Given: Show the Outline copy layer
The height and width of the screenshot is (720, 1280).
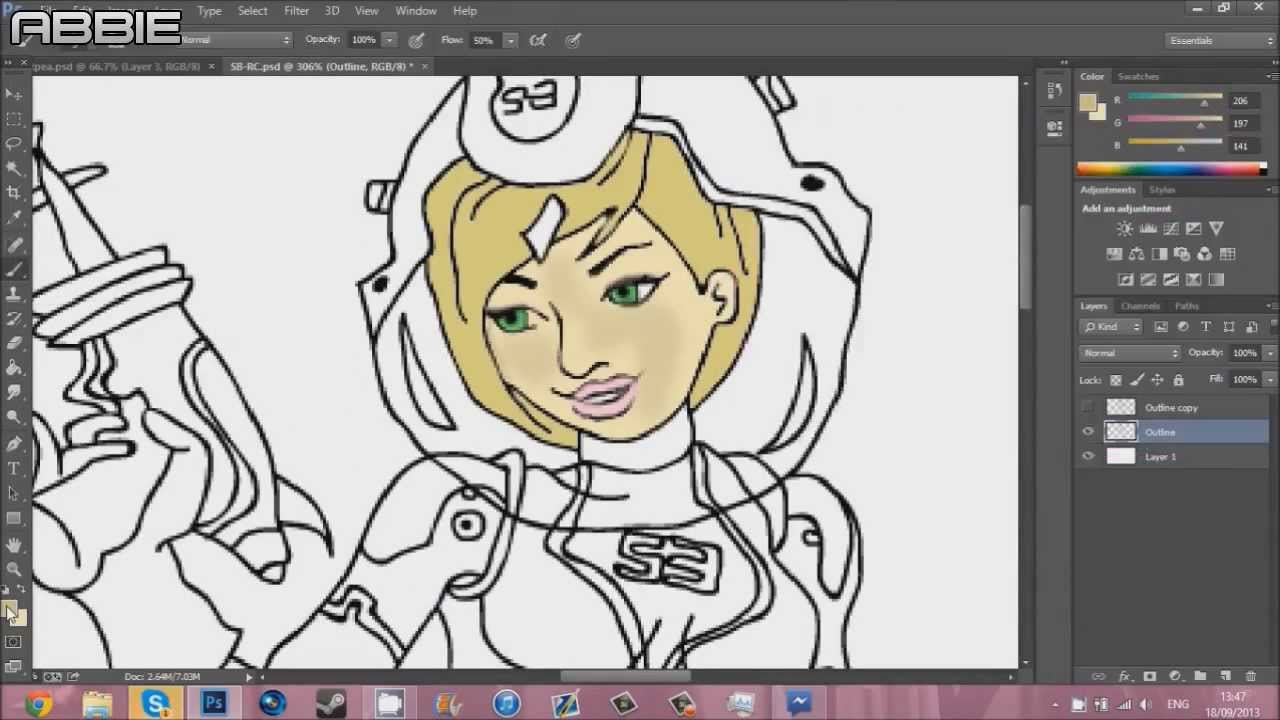Looking at the screenshot, I should (1088, 408).
